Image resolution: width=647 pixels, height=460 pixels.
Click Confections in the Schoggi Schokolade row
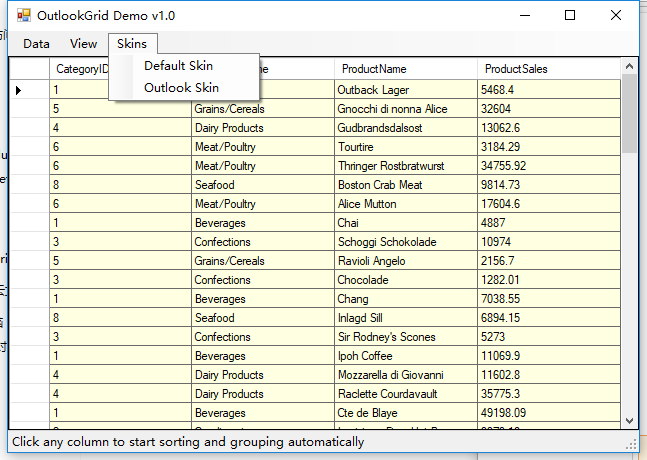pos(263,241)
